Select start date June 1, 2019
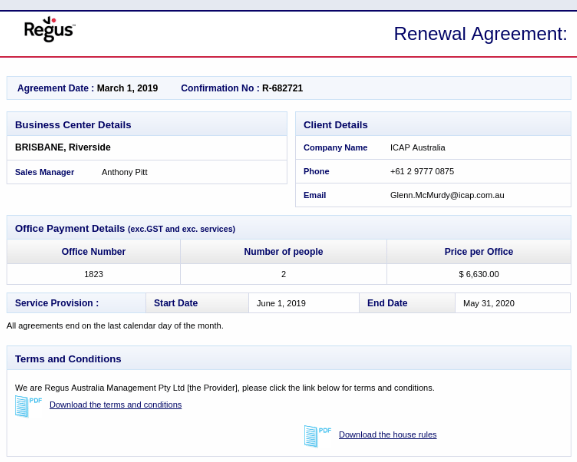Image resolution: width=577 pixels, height=462 pixels. pos(281,303)
